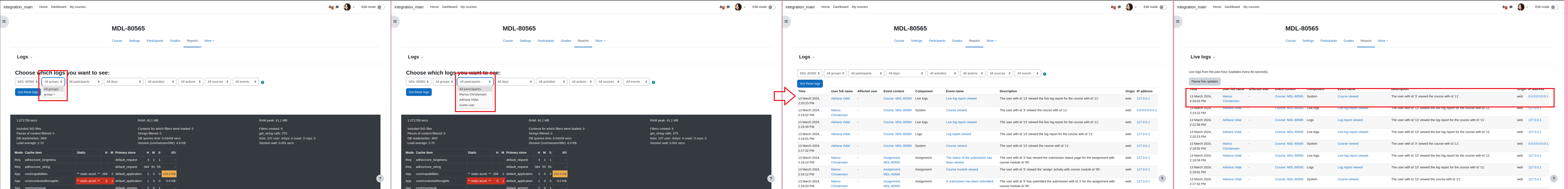Image resolution: width=1568 pixels, height=189 pixels.
Task: Click IP address 0:0:0:0:0:0:0:1 in highlighted Live logs row
Action: coord(1538,96)
